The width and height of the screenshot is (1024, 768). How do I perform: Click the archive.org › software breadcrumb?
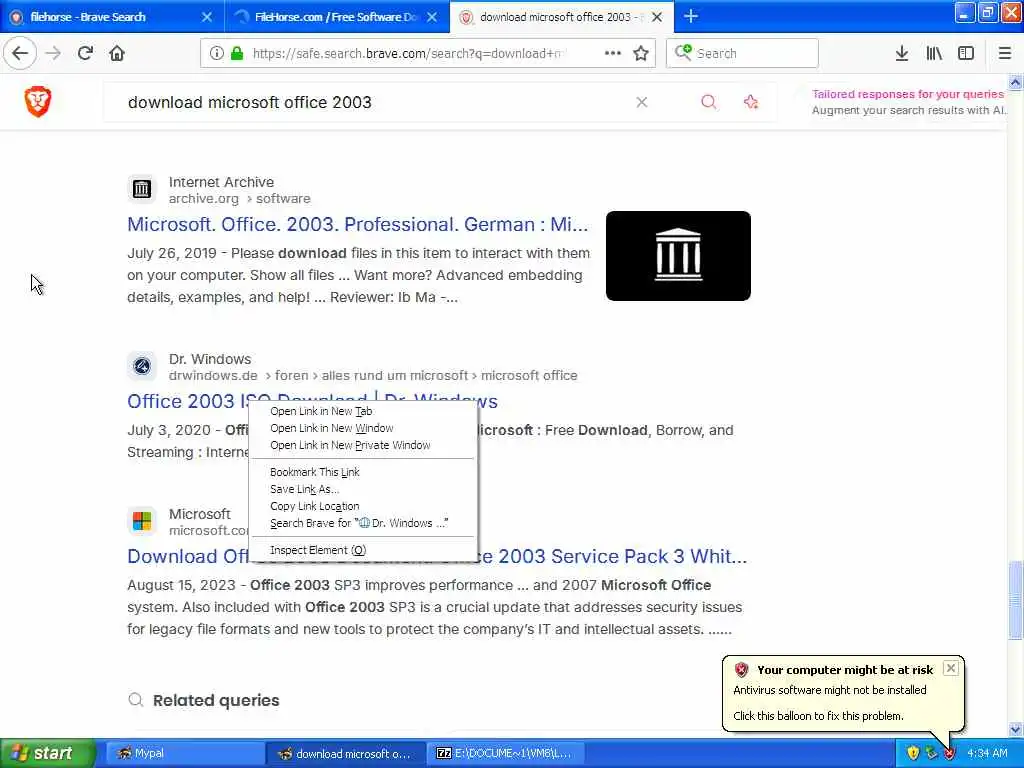pos(240,199)
